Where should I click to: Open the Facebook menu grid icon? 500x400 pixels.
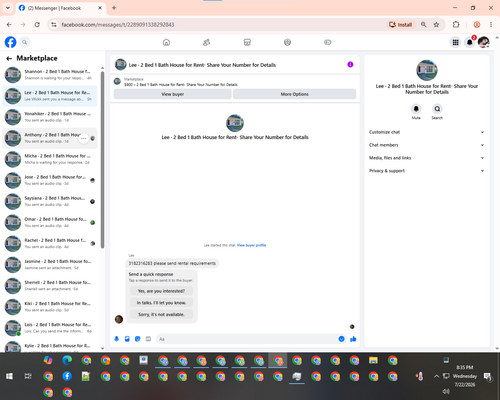click(455, 42)
